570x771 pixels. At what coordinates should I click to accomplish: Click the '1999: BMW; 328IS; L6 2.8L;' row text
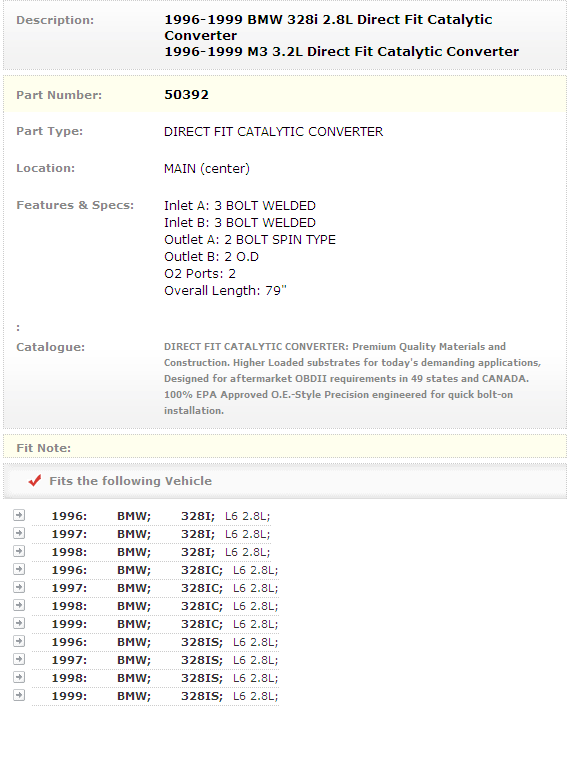pyautogui.click(x=165, y=696)
